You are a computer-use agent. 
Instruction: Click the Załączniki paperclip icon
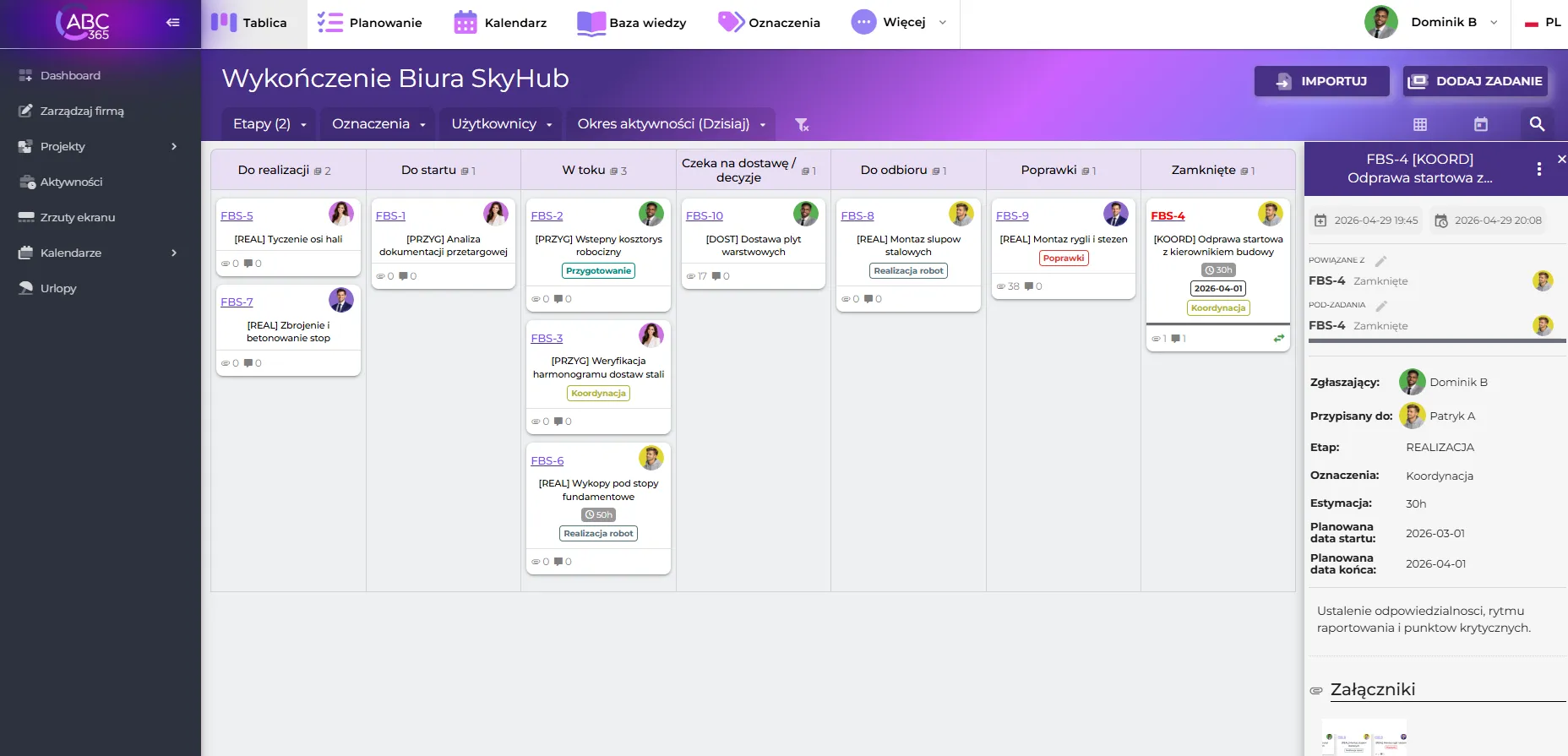tap(1315, 691)
